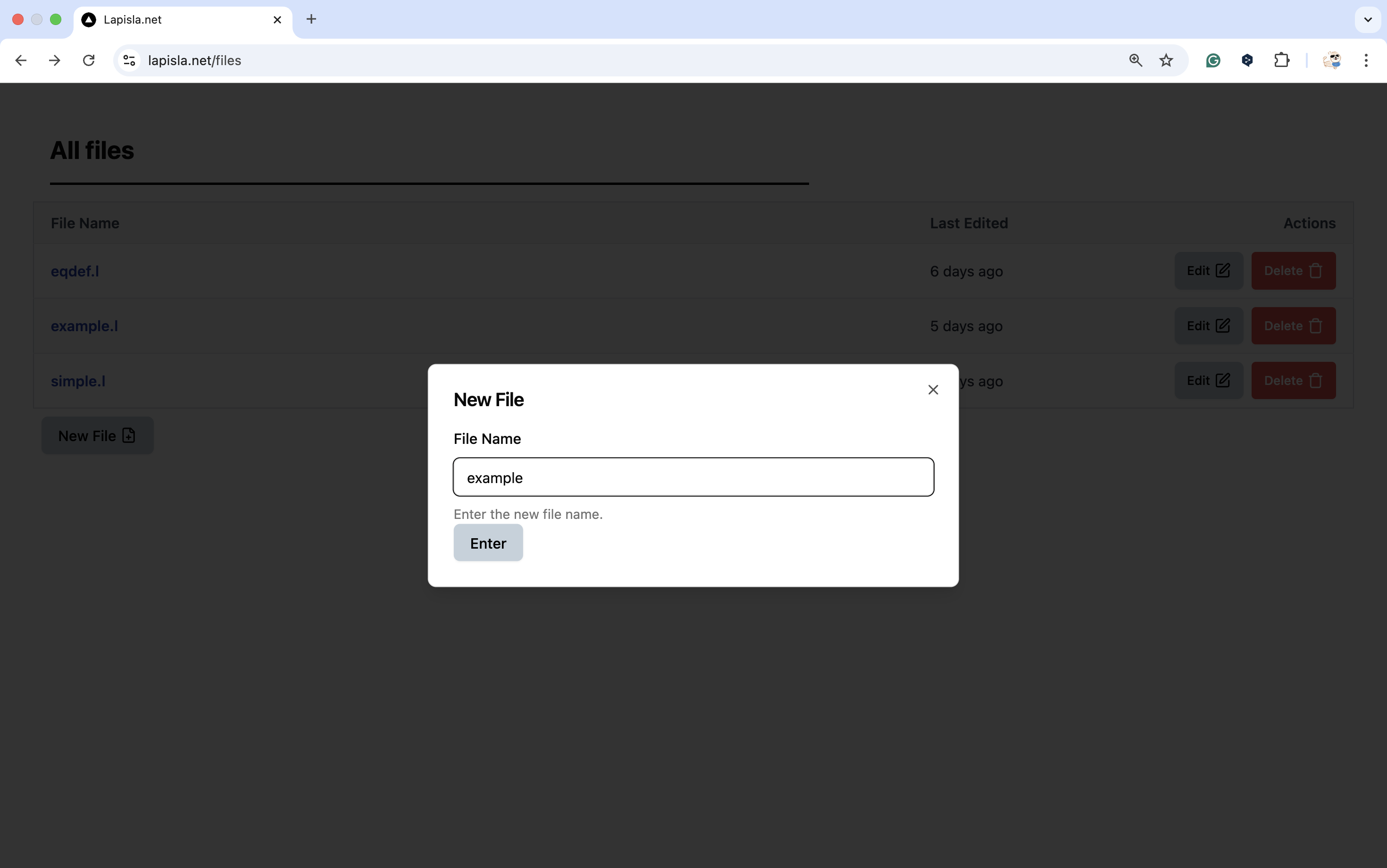Click the All files heading
1387x868 pixels.
tap(92, 150)
